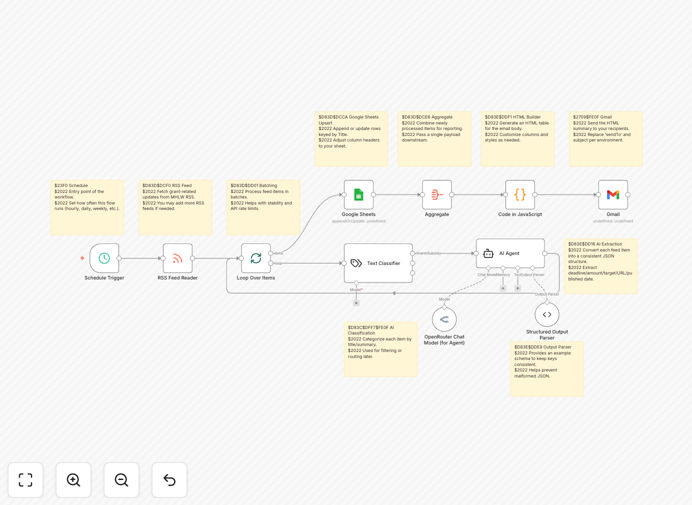
Task: Select the Schedule sticky note
Action: [x=87, y=207]
